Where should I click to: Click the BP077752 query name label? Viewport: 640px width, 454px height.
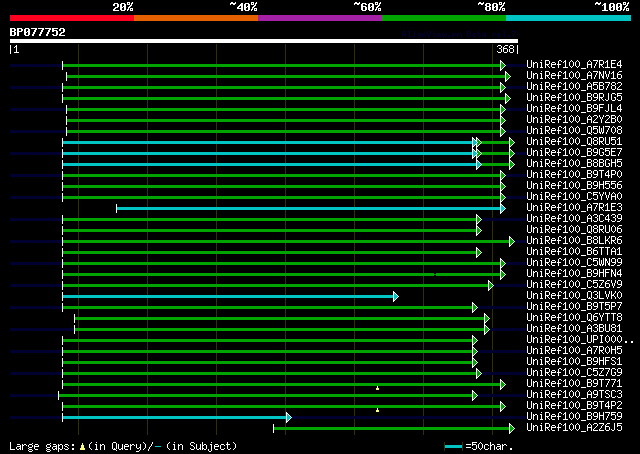(38, 32)
